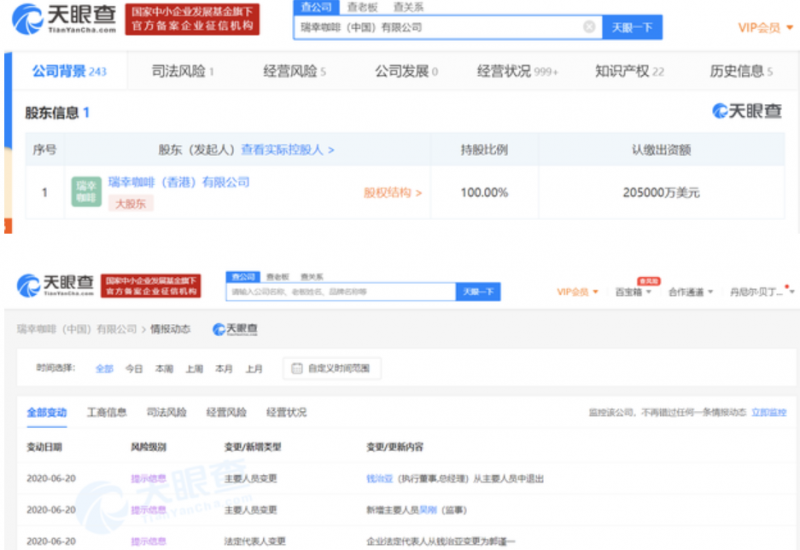
Task: Open the 合作通道 dropdown menu
Action: pos(690,292)
